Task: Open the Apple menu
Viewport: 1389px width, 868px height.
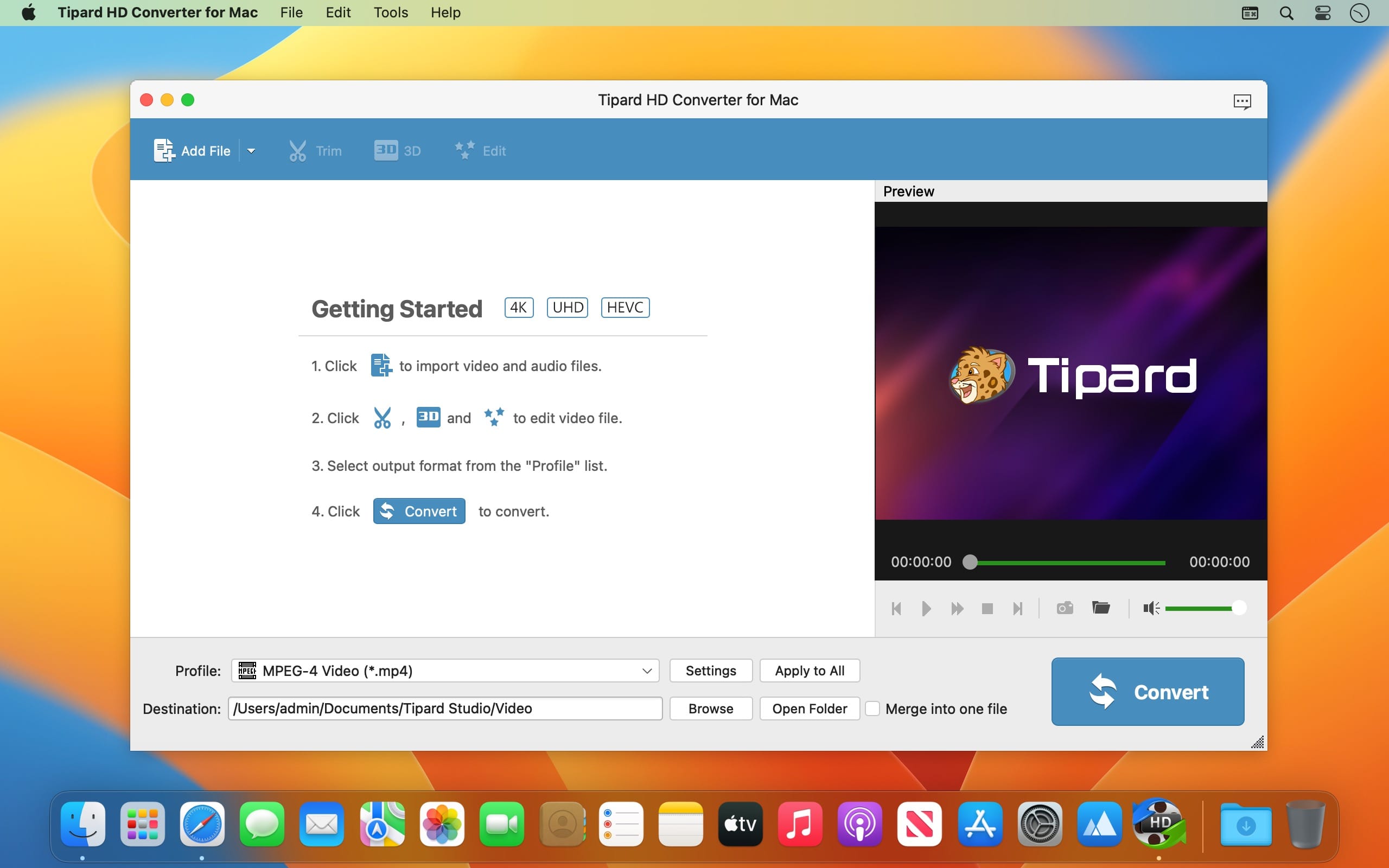Action: tap(29, 12)
